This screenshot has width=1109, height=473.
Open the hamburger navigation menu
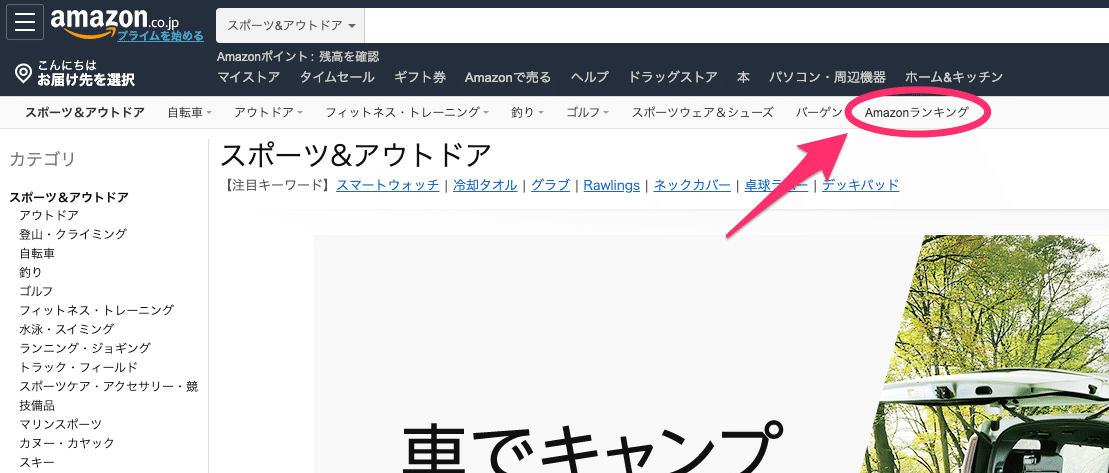[25, 22]
